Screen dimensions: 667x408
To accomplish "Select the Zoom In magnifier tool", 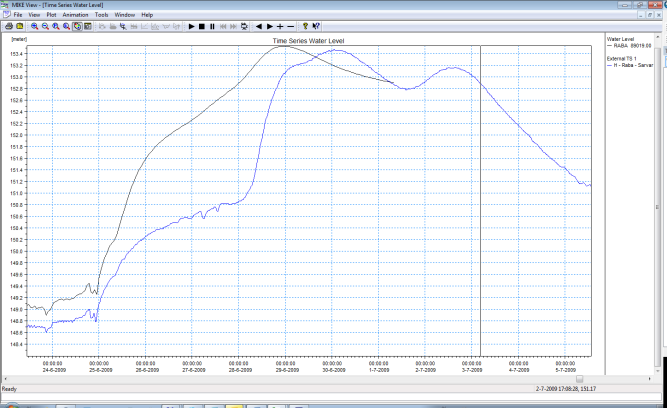I will (34, 26).
